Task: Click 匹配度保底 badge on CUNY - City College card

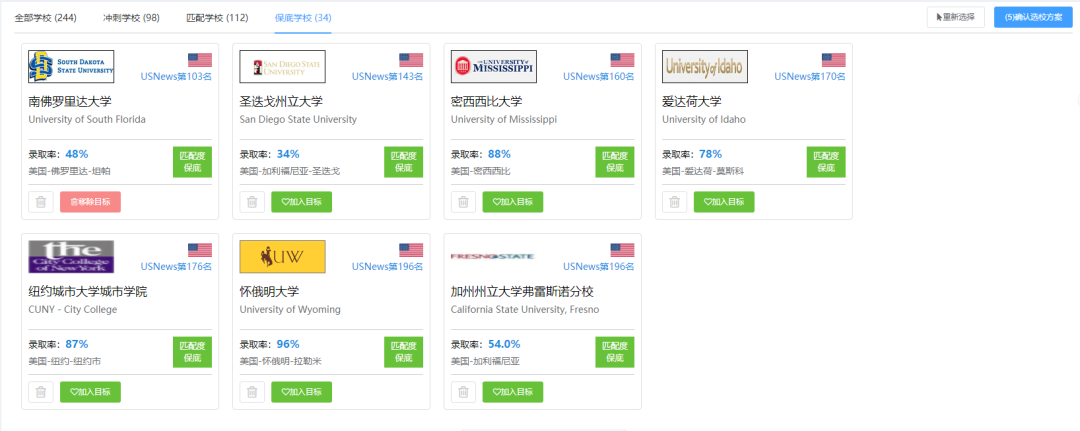Action: tap(192, 352)
